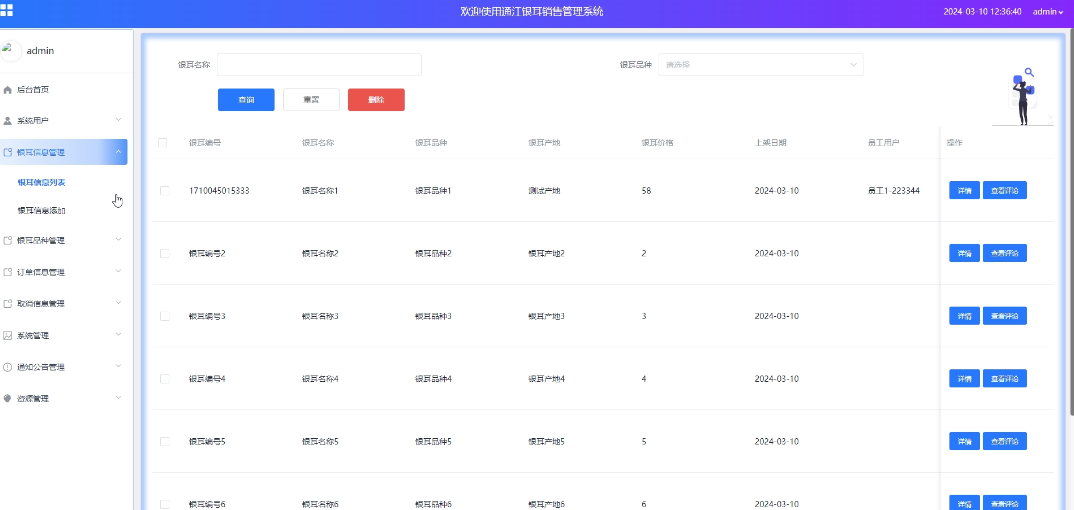Check the row 1710045015333 checkbox
This screenshot has width=1074, height=510.
click(164, 191)
